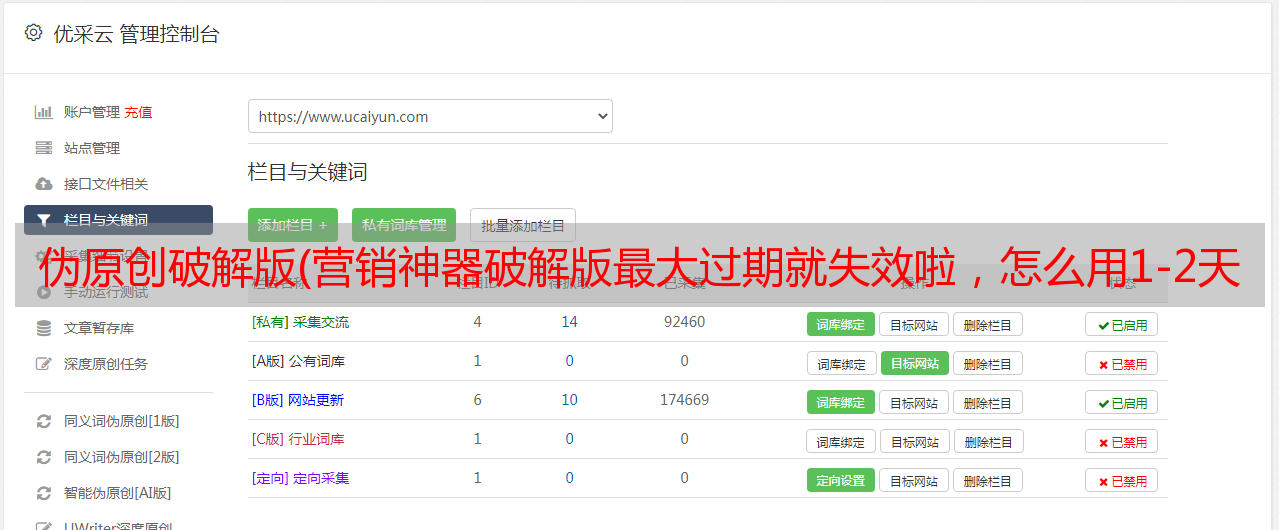Click the value 14 in 采集交流 row
1279x530 pixels.
pyautogui.click(x=570, y=322)
